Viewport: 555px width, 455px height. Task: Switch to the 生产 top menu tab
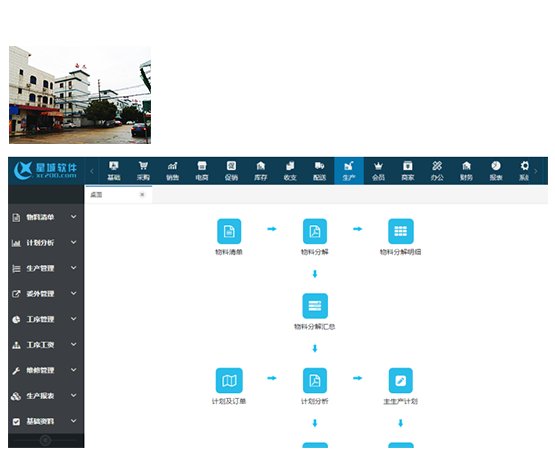349,171
